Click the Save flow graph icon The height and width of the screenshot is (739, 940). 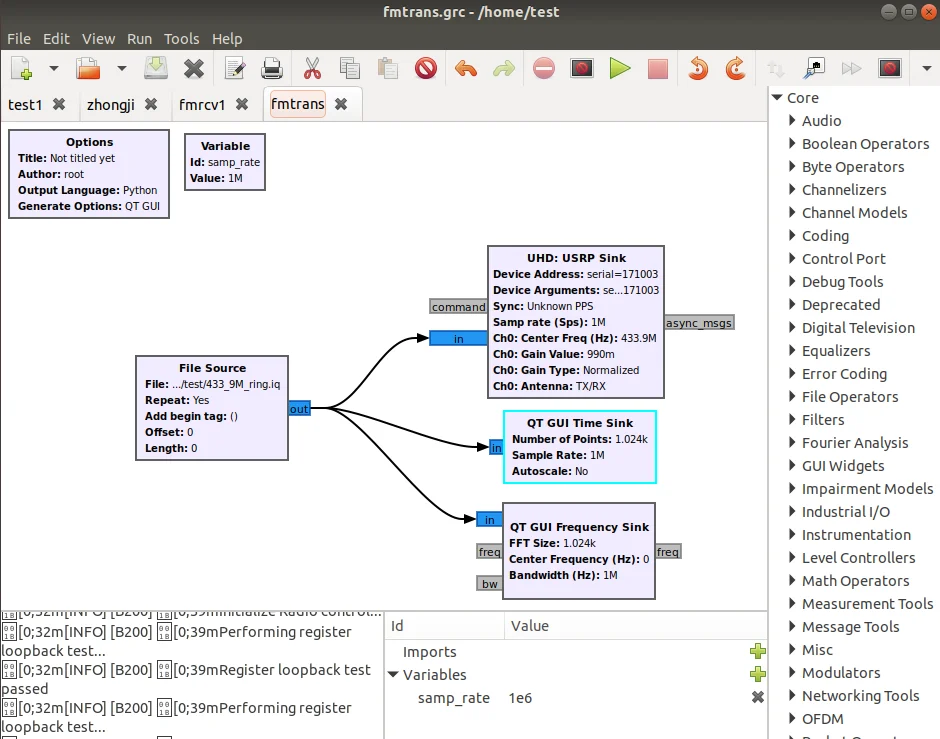coord(156,69)
